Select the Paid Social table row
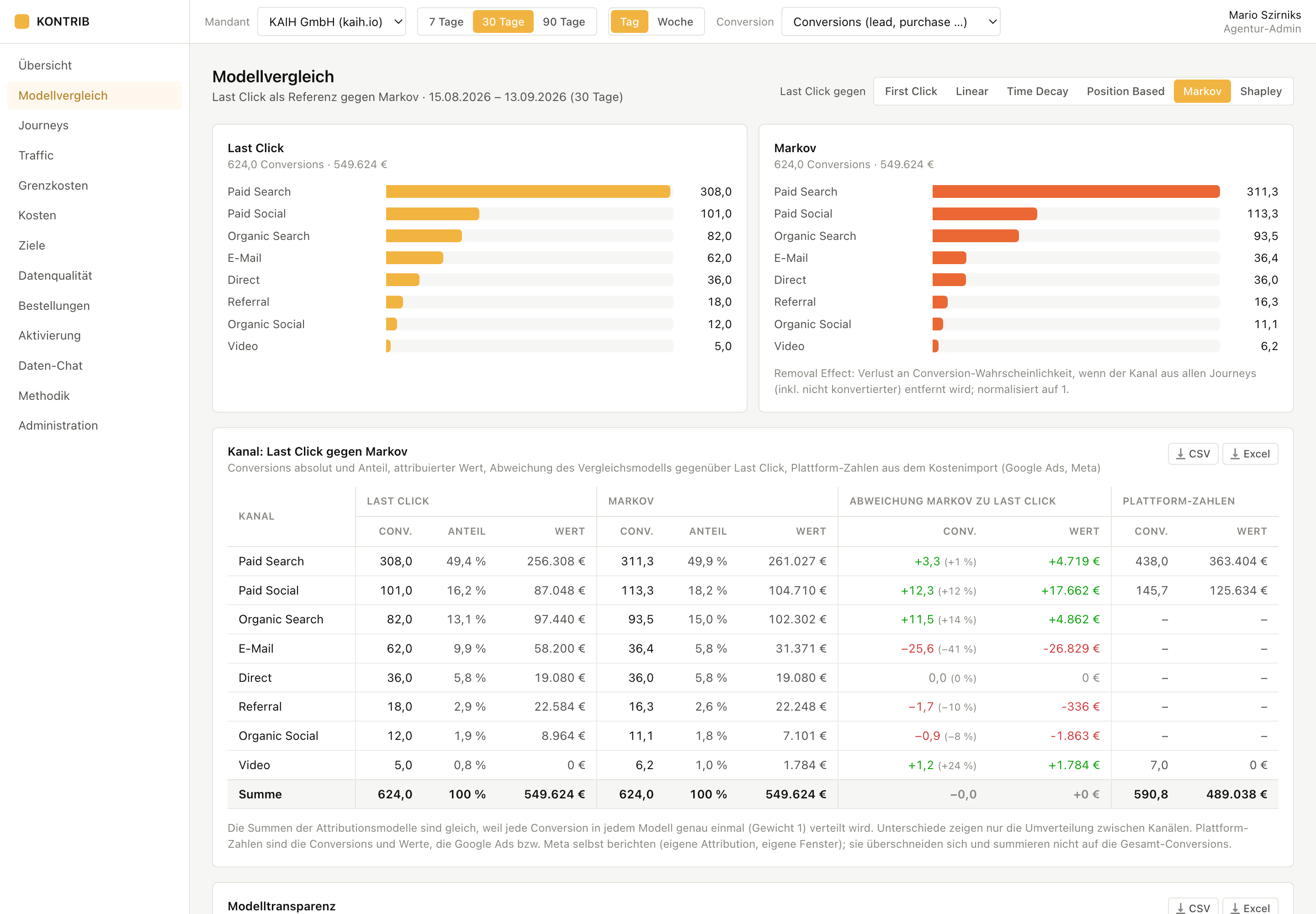1316x914 pixels. tap(753, 590)
